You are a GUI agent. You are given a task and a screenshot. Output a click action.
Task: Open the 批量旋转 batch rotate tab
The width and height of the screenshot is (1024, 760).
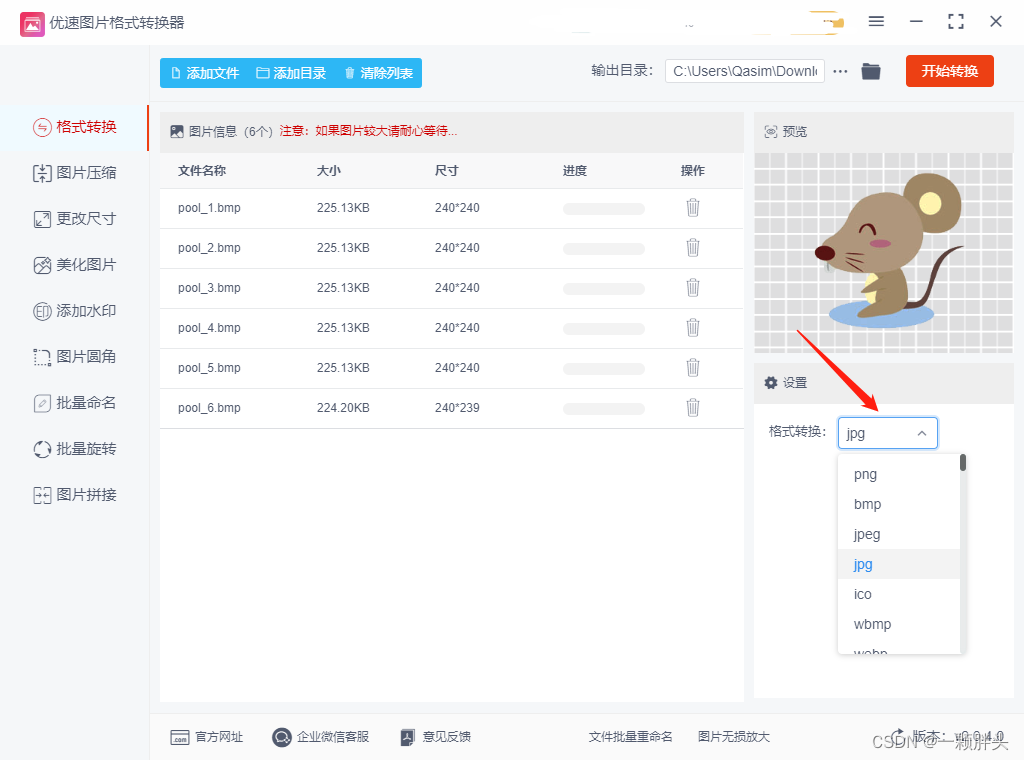coord(75,449)
